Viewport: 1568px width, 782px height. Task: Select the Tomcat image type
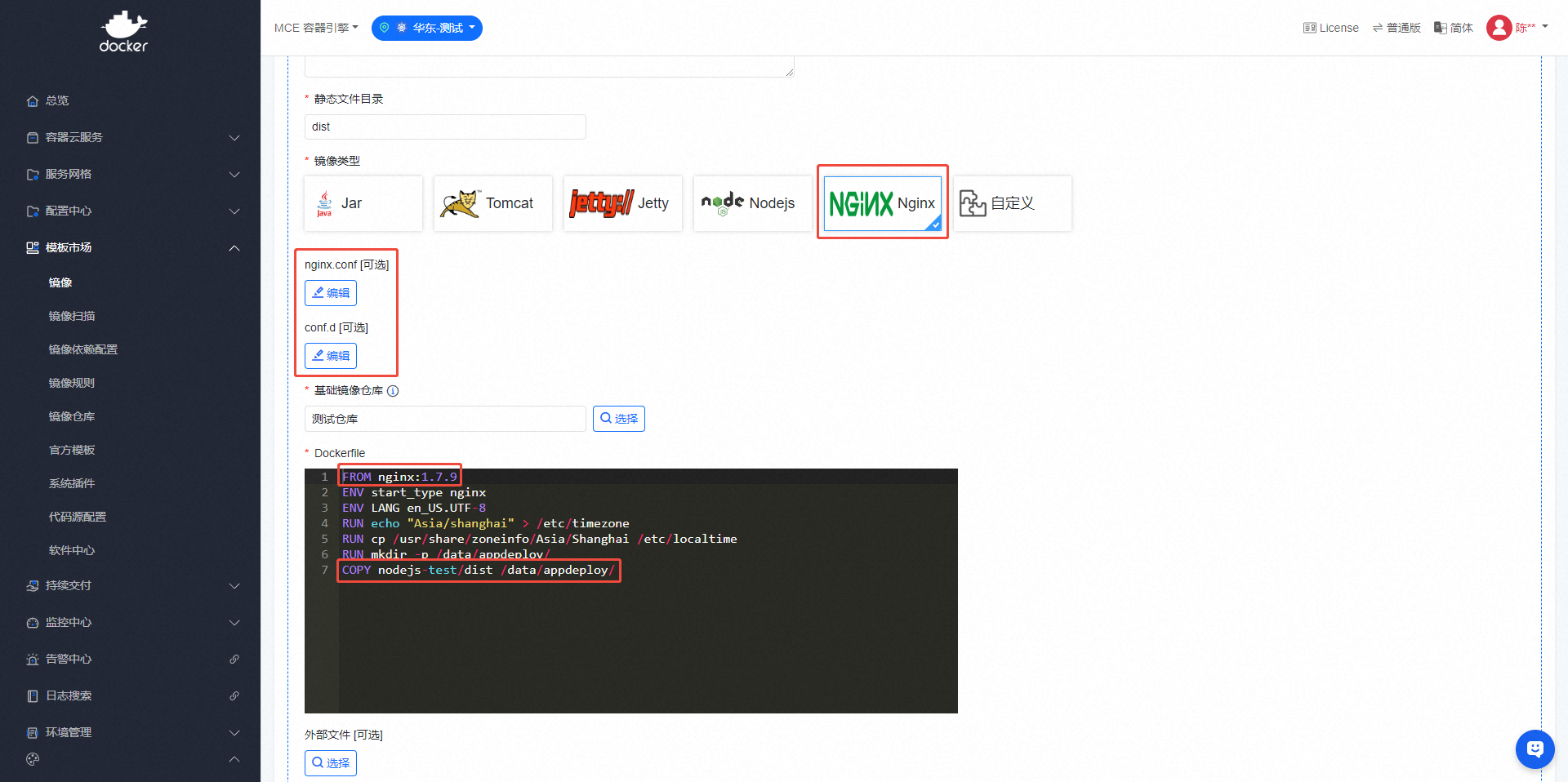(x=492, y=203)
